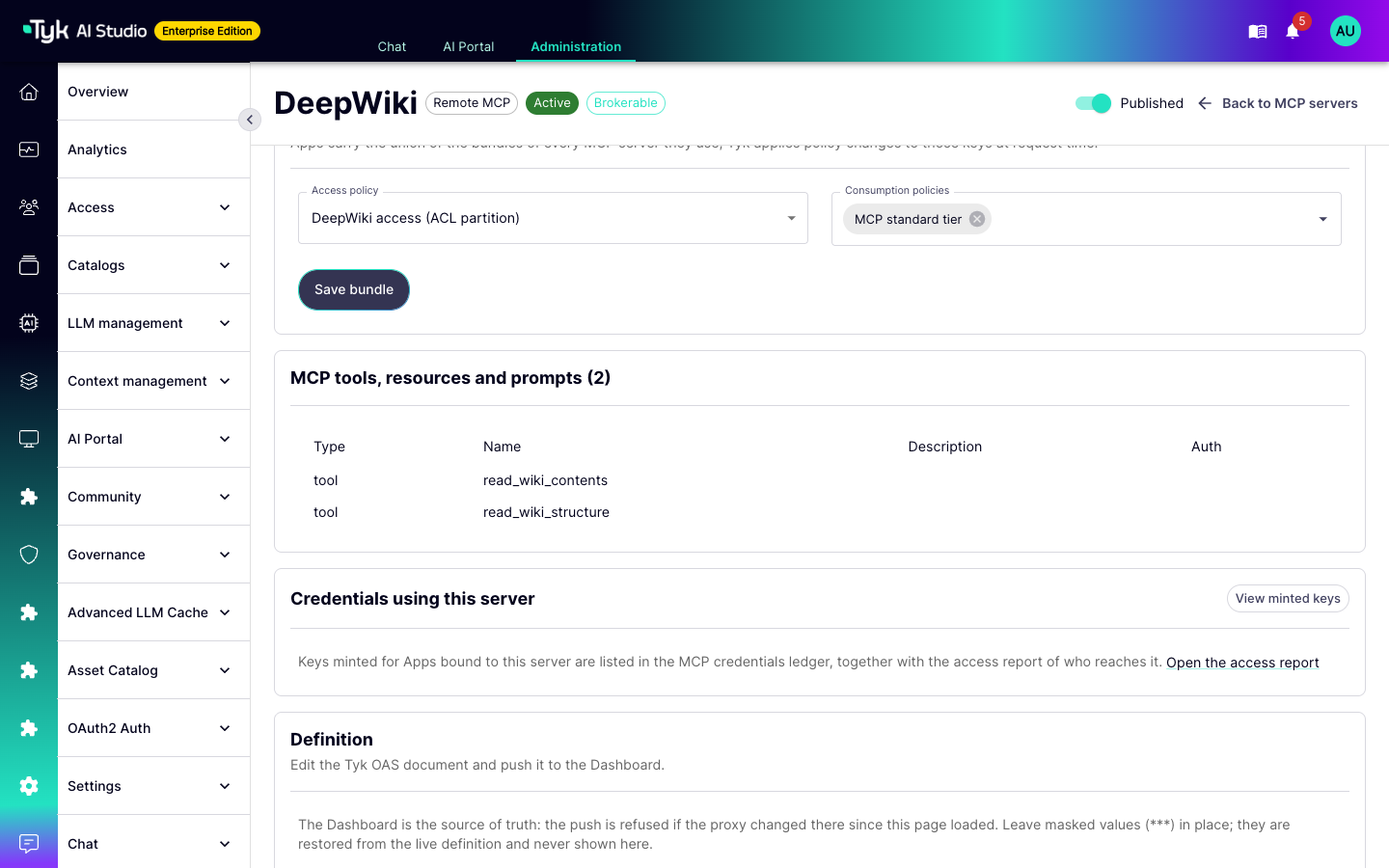1389x868 pixels.
Task: Follow the Open the access report link
Action: (1242, 663)
